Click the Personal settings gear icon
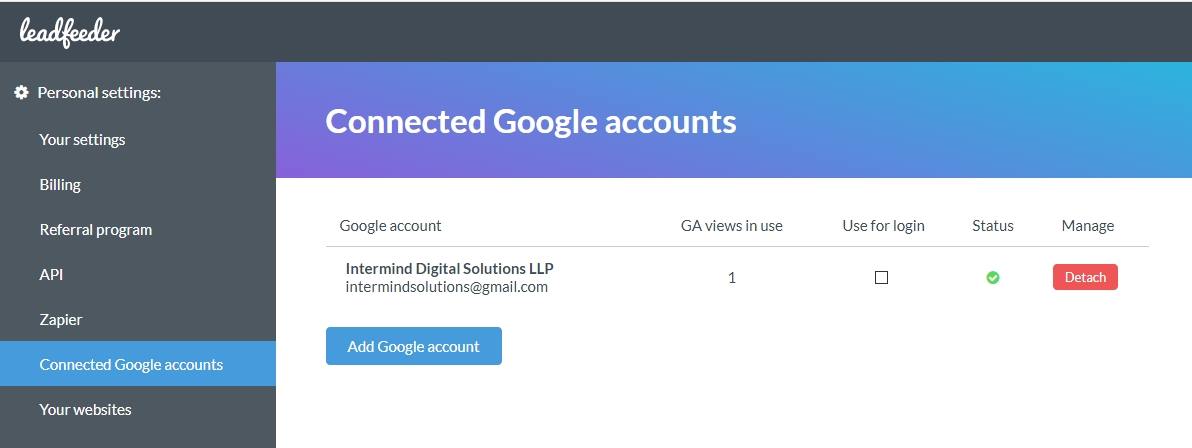1192x448 pixels. (22, 93)
